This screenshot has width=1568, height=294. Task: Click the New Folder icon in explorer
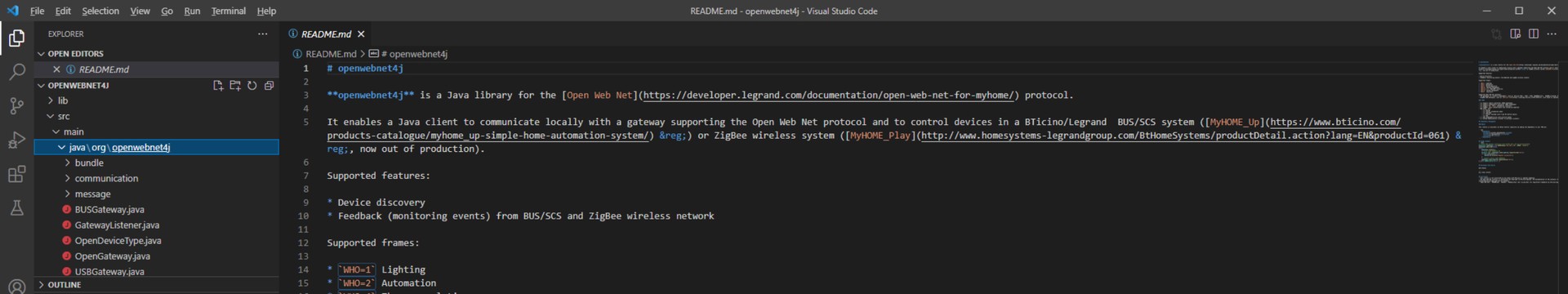(x=235, y=85)
